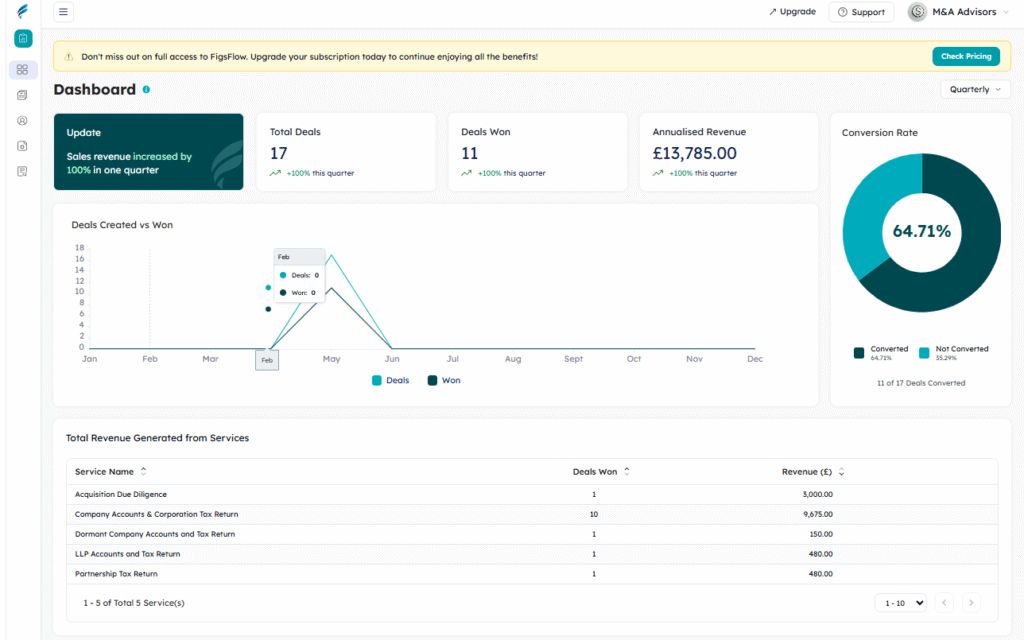The width and height of the screenshot is (1024, 640).
Task: Click the FigsFlow logo in the sidebar
Action: pyautogui.click(x=21, y=12)
